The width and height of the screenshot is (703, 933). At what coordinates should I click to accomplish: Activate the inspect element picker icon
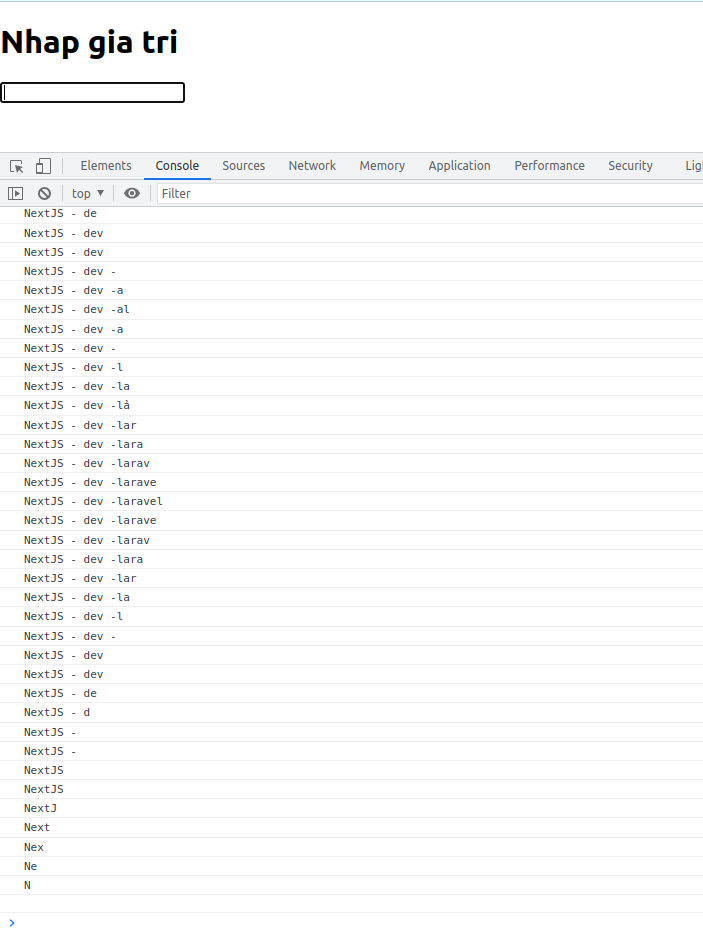[x=16, y=166]
